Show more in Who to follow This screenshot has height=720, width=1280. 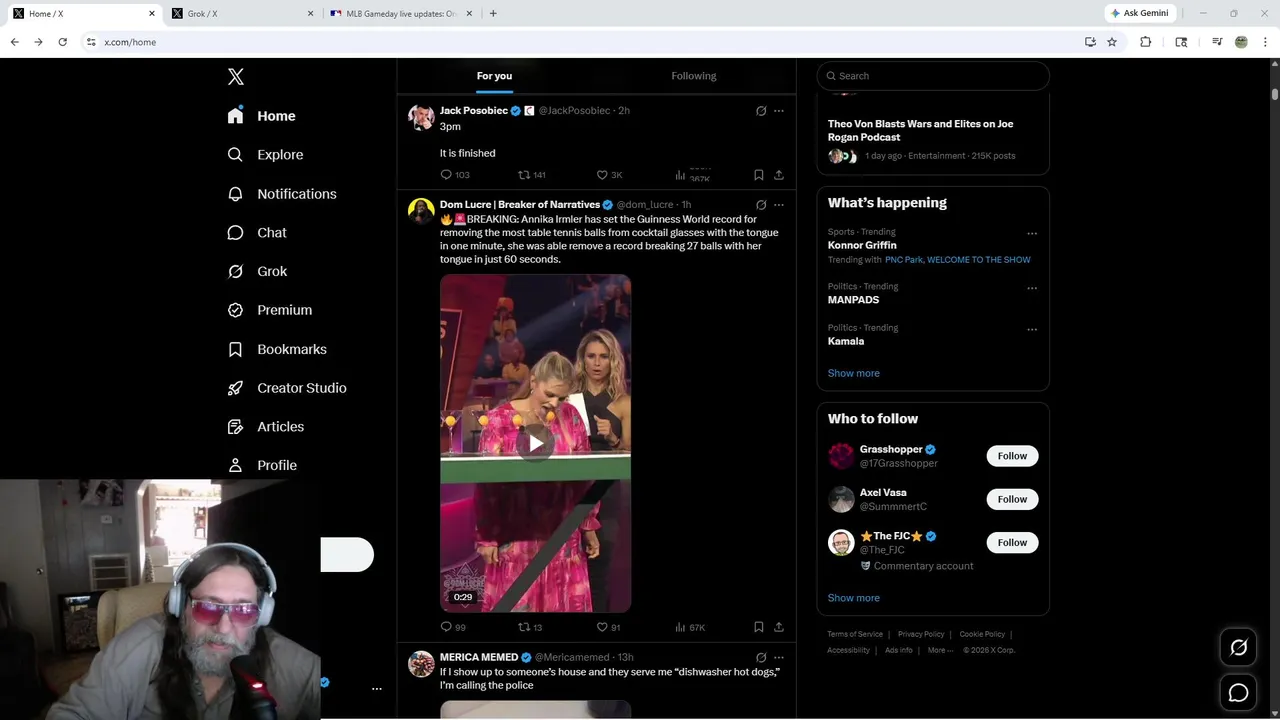tap(853, 598)
